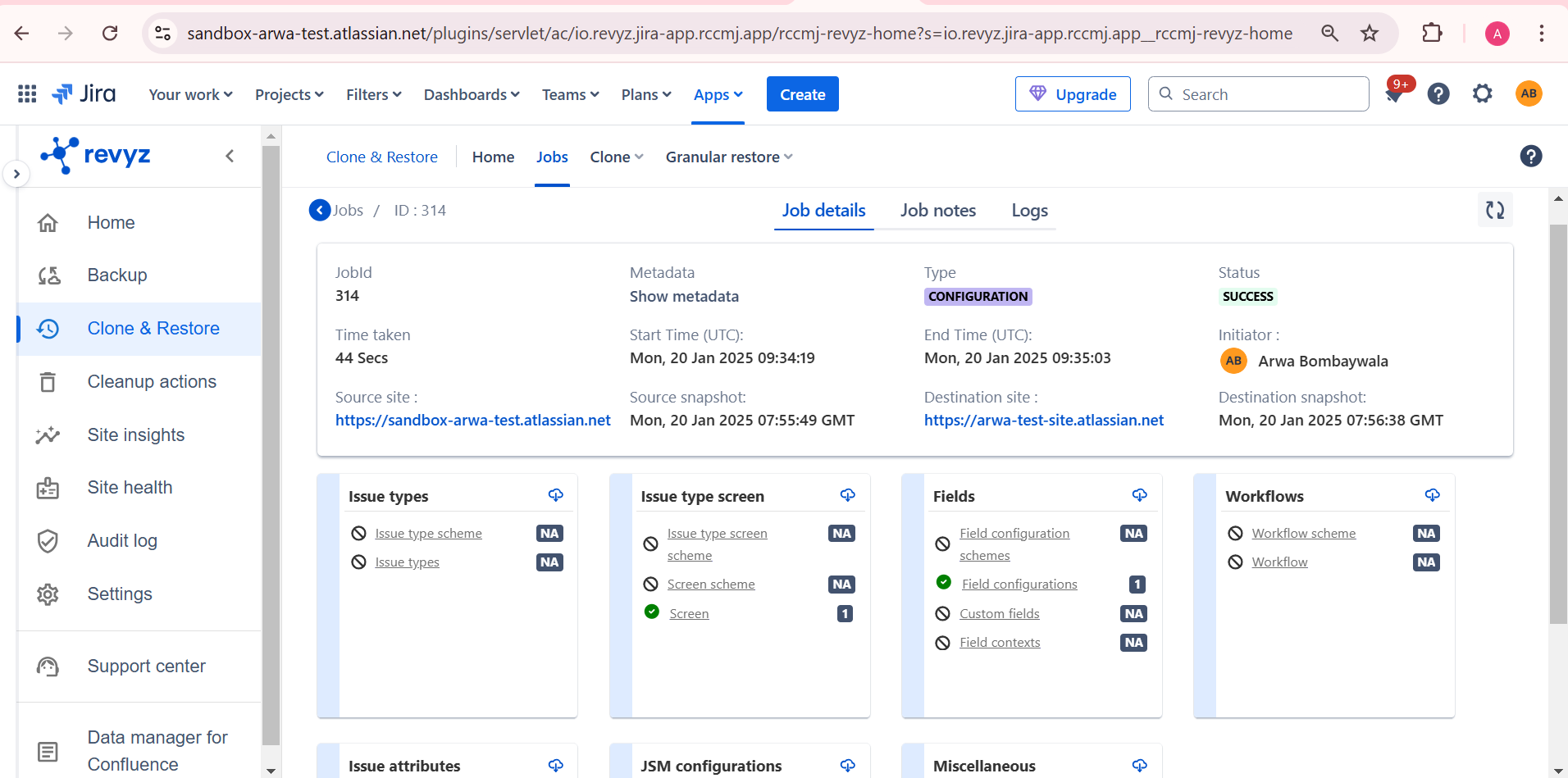Click the download icon on Workflows card
The height and width of the screenshot is (778, 1568).
click(x=1432, y=495)
